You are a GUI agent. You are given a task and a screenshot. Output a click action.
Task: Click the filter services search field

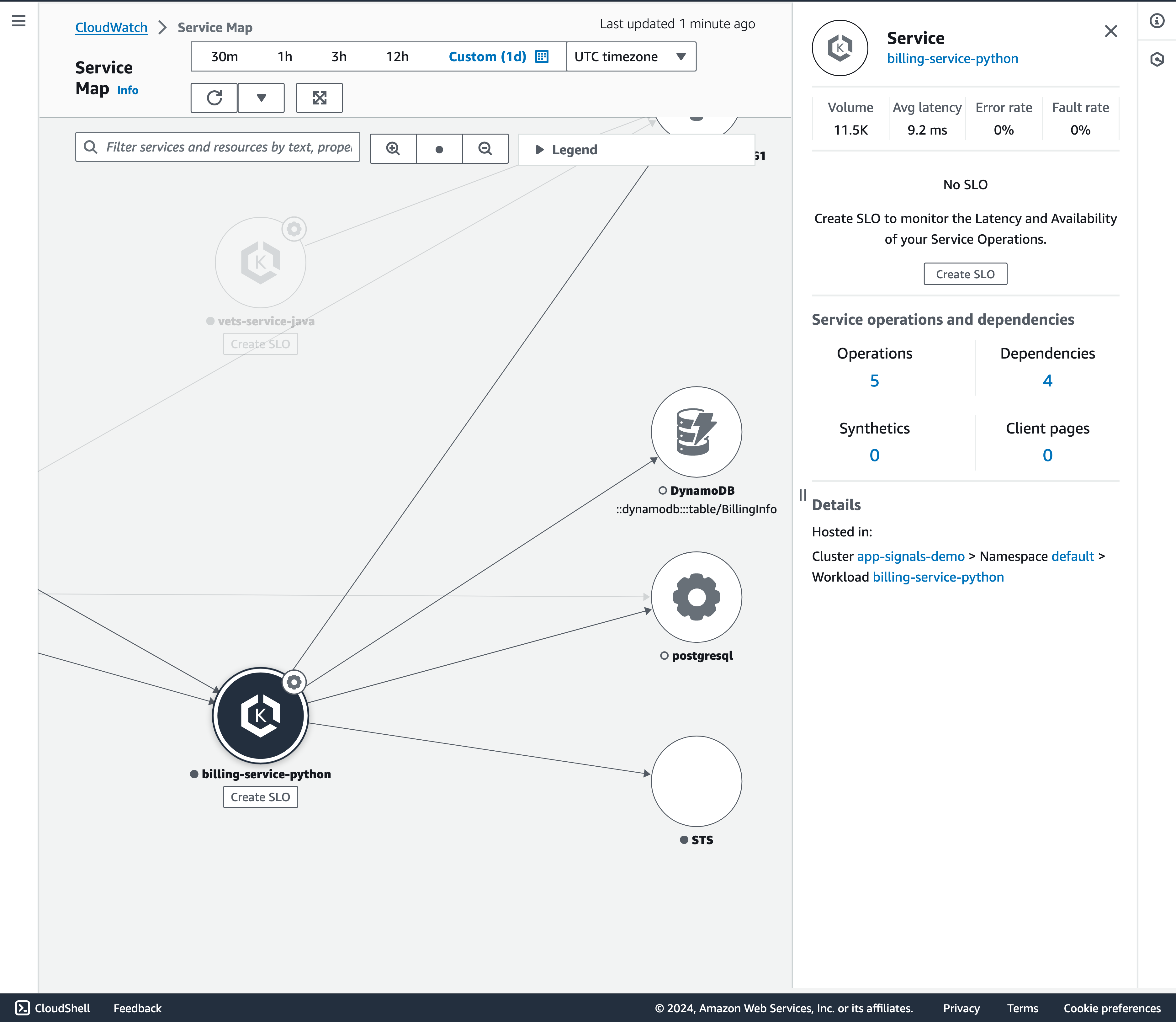[228, 147]
